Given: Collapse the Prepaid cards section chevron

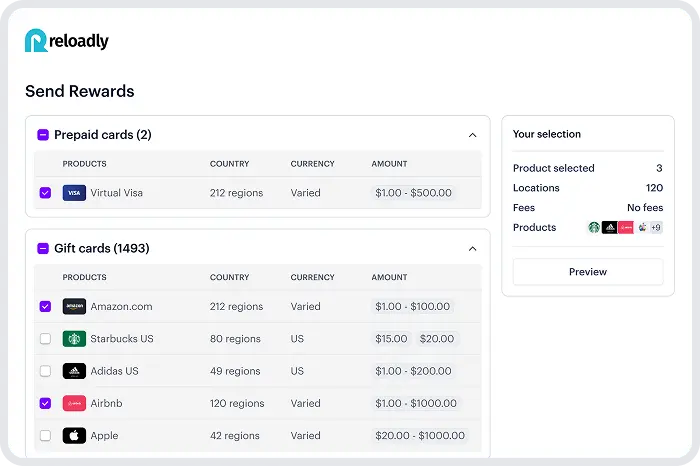Looking at the screenshot, I should pos(473,135).
